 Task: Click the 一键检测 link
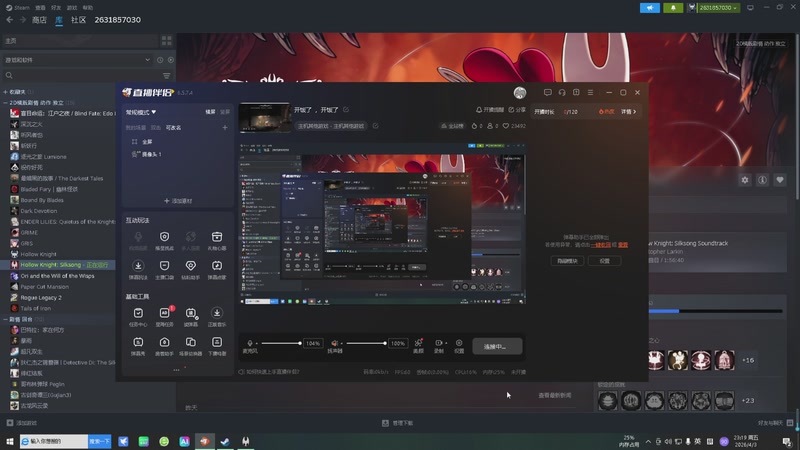[x=601, y=245]
